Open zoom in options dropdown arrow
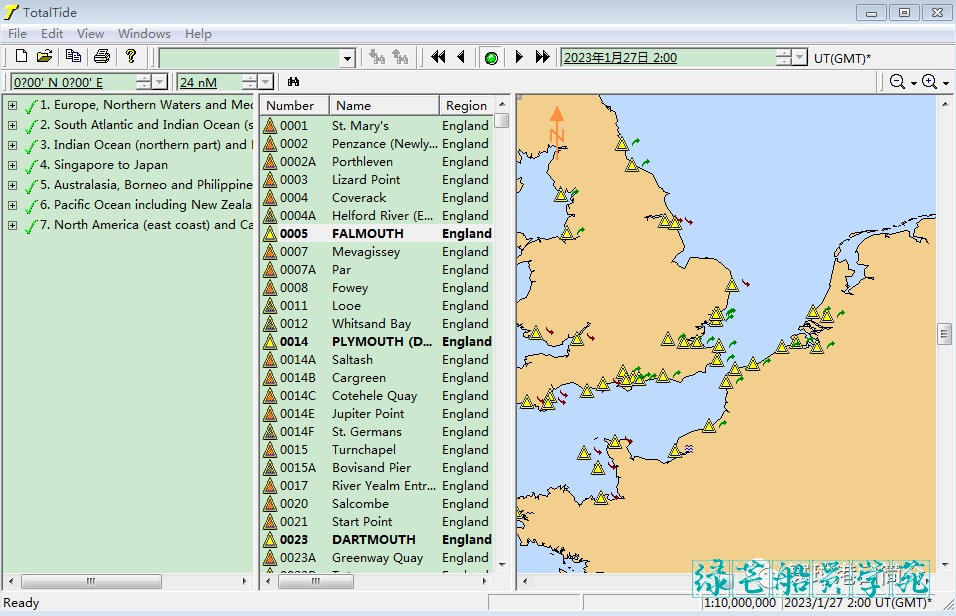The height and width of the screenshot is (616, 956). tap(946, 83)
